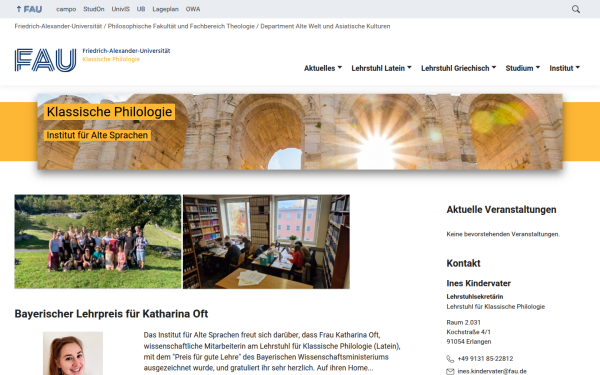Open the UB link
This screenshot has width=600, height=375.
[141, 9]
